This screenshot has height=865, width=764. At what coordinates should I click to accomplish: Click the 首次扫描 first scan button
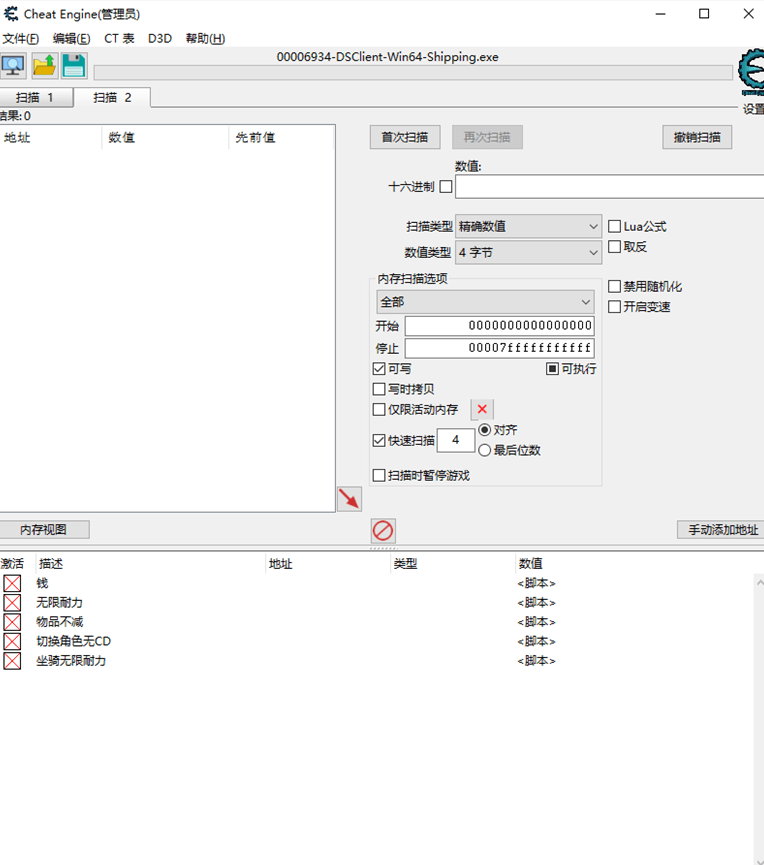point(405,137)
